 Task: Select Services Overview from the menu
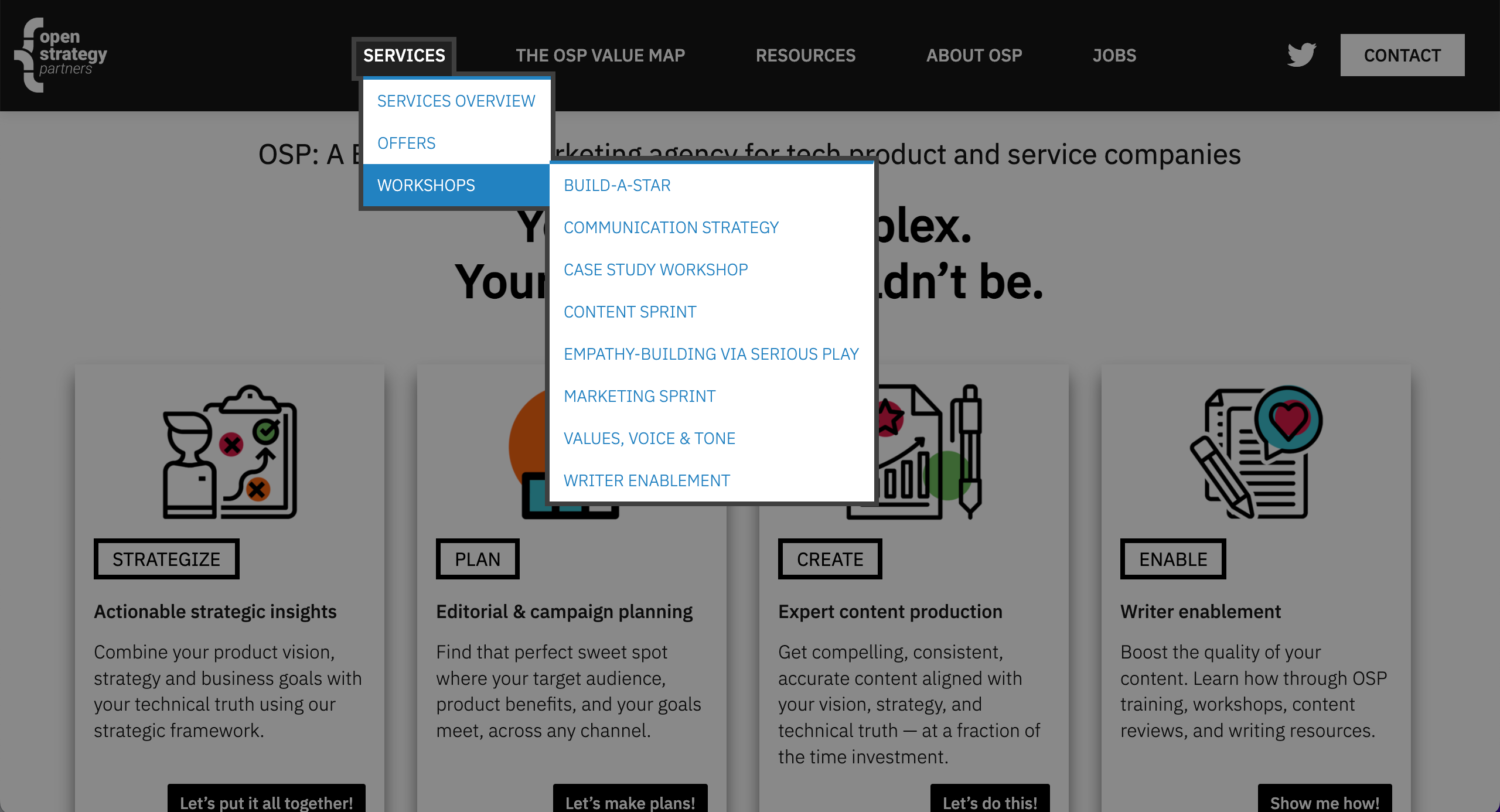tap(456, 101)
